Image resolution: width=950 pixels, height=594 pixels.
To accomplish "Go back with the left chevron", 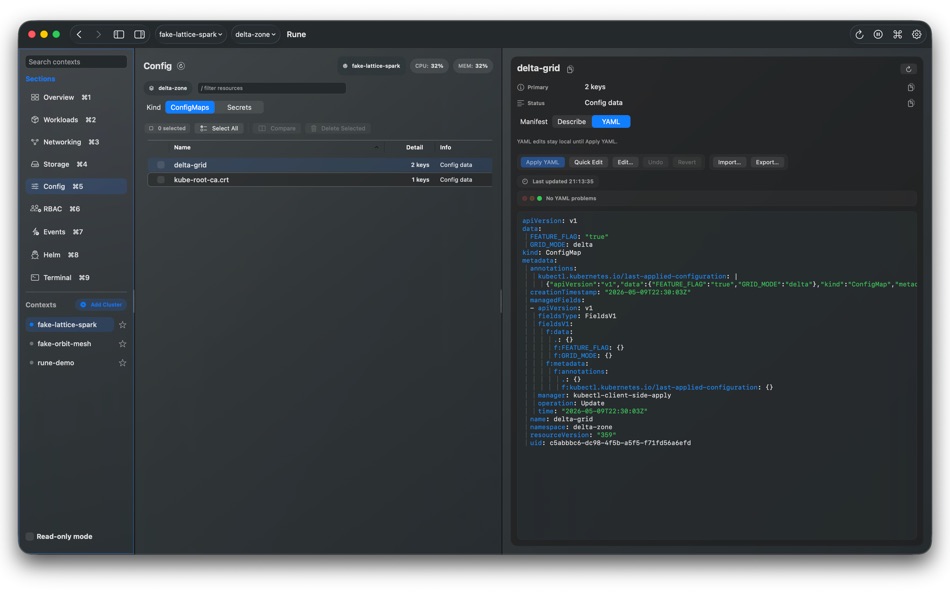I will point(79,35).
